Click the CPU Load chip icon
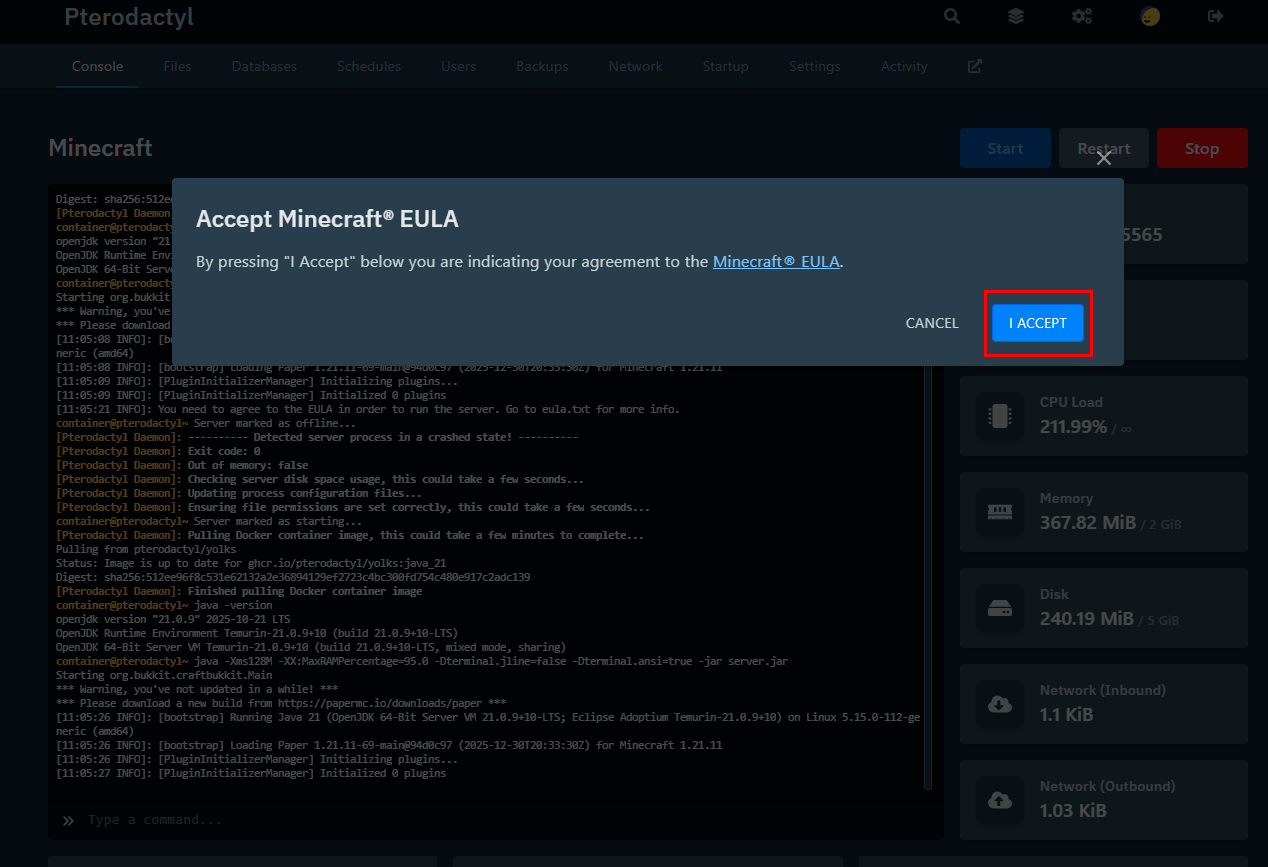Image resolution: width=1268 pixels, height=867 pixels. (1000, 416)
